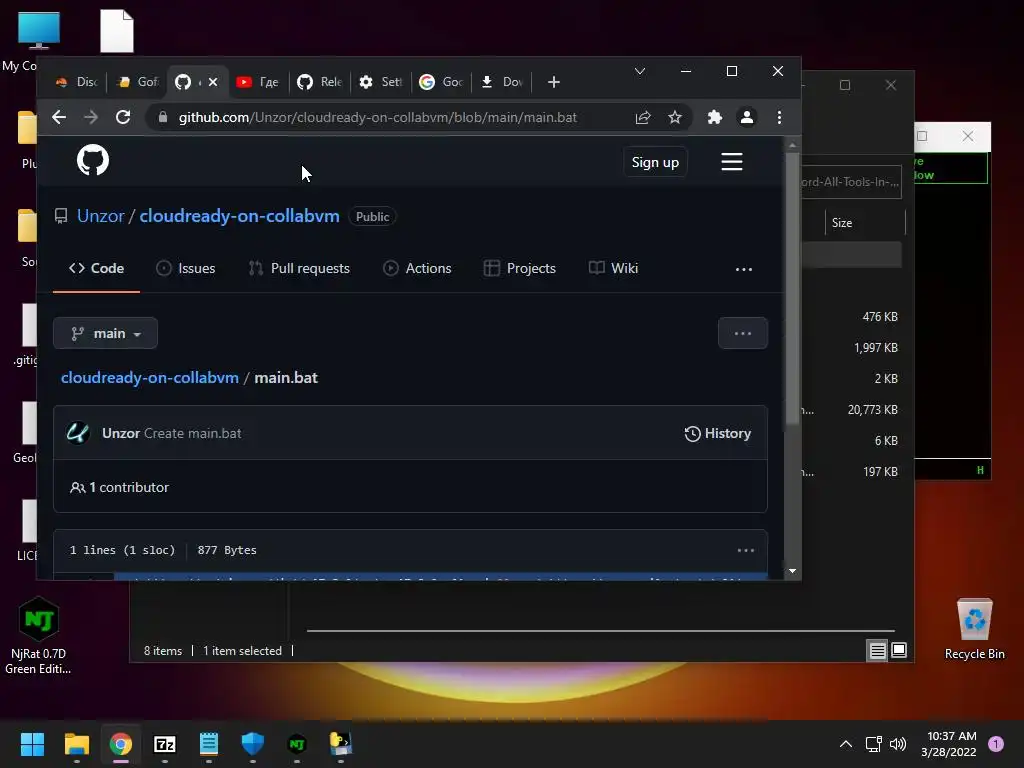Image resolution: width=1024 pixels, height=768 pixels.
Task: Reload the GitHub page
Action: [123, 118]
